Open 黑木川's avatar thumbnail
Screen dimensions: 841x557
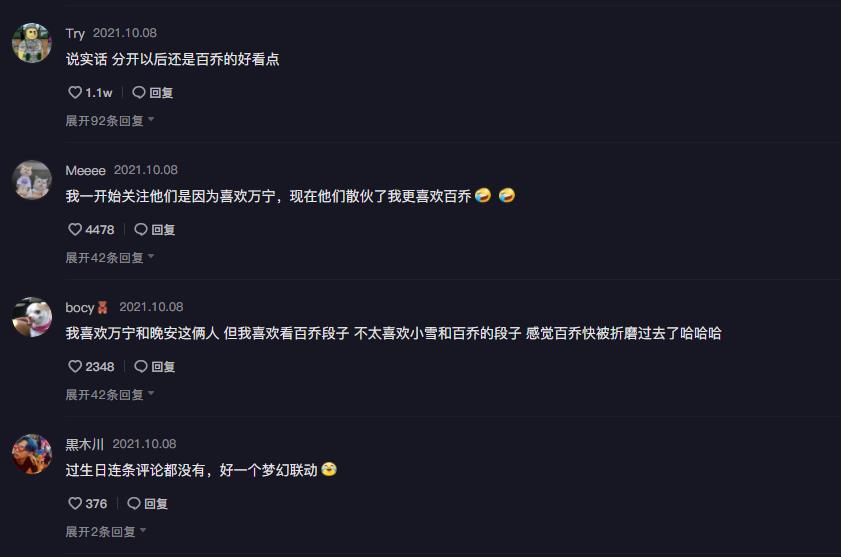click(32, 454)
